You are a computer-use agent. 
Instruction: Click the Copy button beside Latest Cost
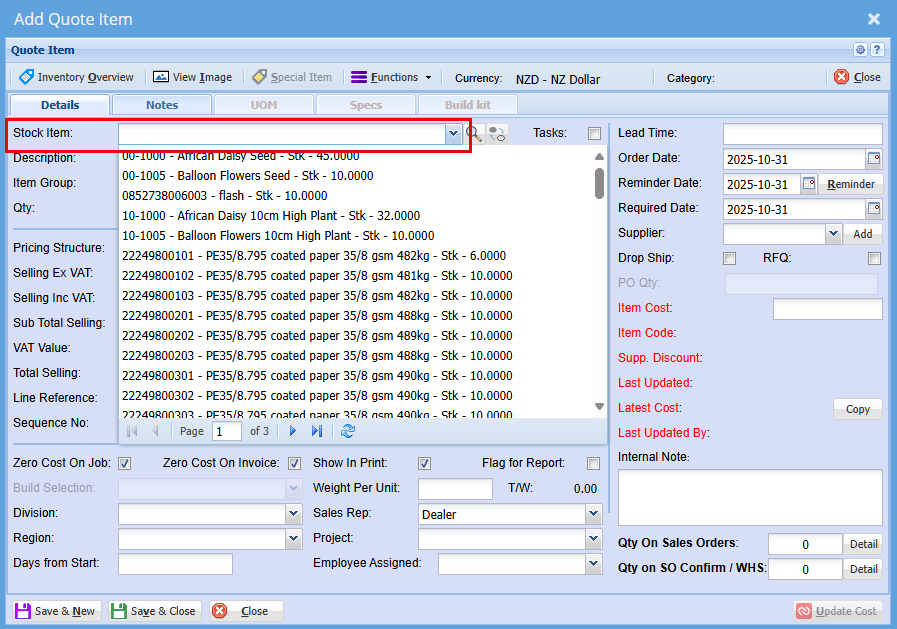857,409
